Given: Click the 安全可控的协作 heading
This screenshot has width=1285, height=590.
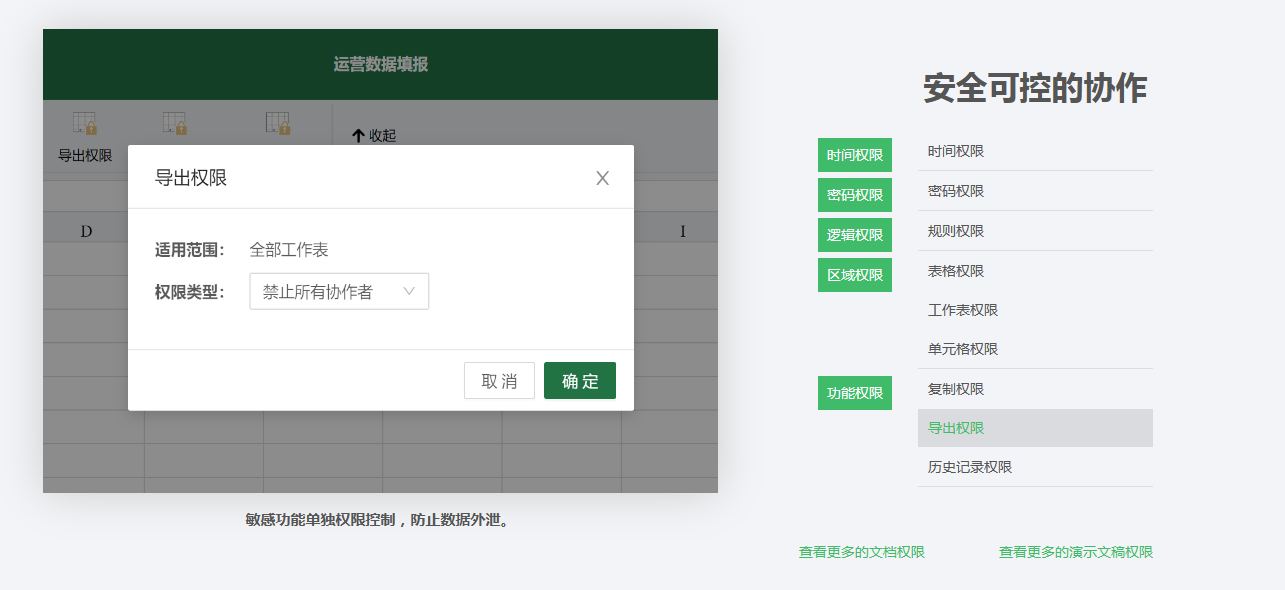Looking at the screenshot, I should (x=1035, y=89).
